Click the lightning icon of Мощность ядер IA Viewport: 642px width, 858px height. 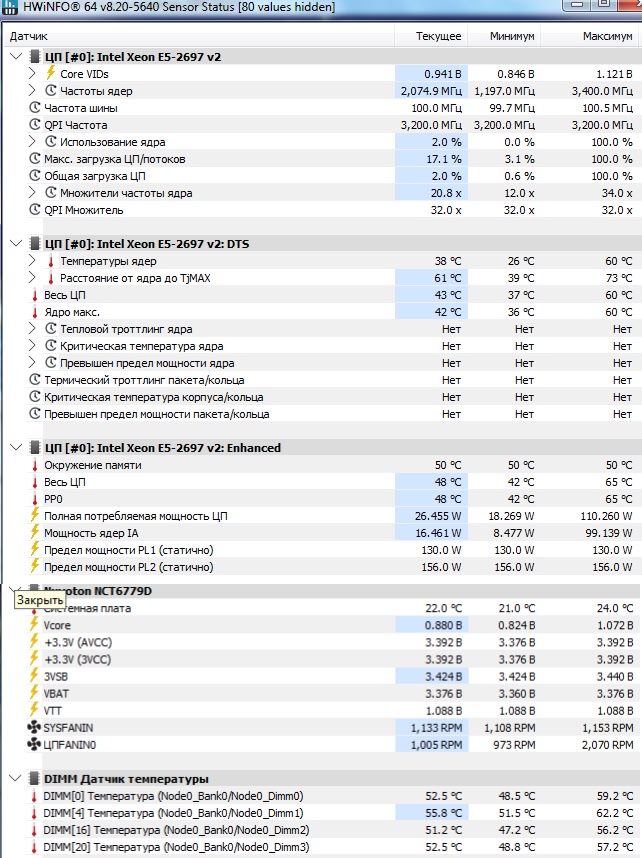(34, 532)
